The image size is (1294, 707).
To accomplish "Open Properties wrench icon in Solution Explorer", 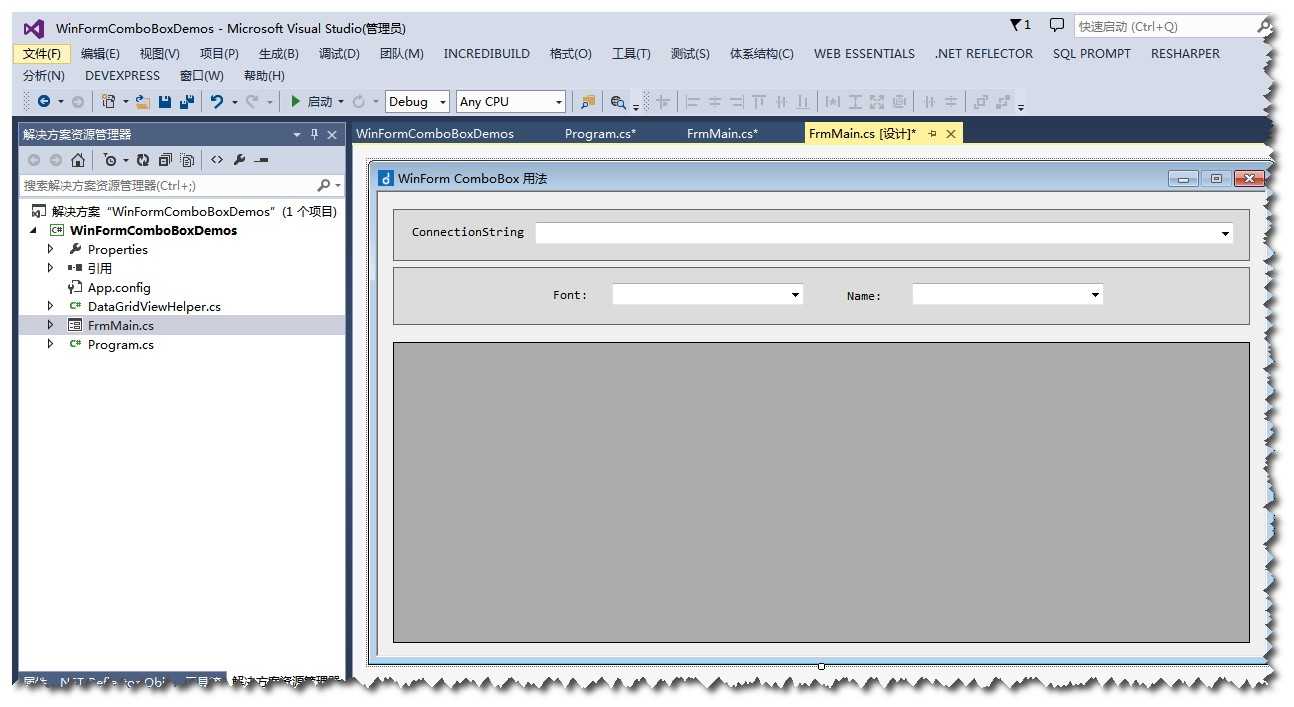I will pos(239,160).
